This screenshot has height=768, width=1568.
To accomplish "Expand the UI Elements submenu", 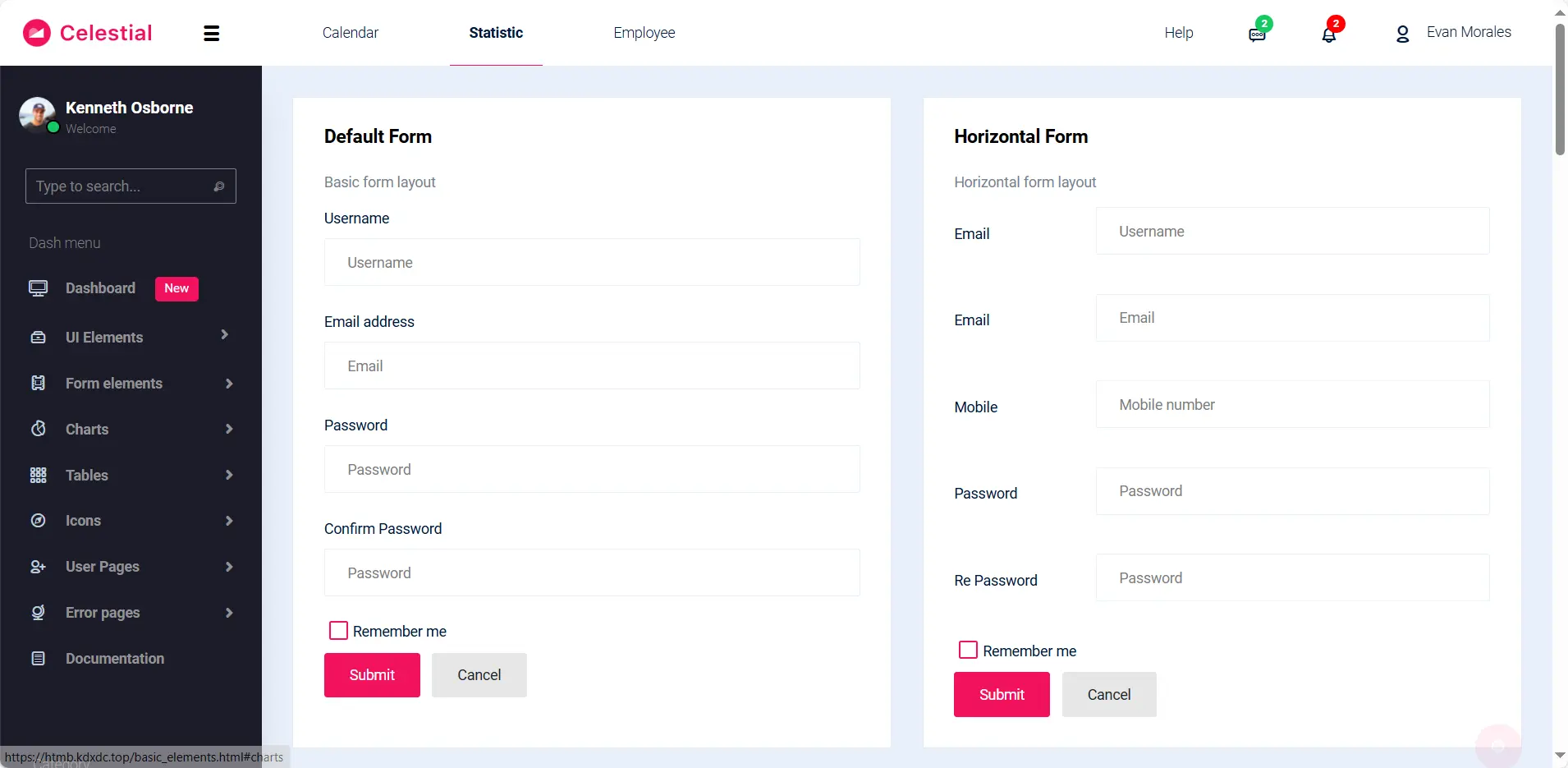I will [x=225, y=335].
